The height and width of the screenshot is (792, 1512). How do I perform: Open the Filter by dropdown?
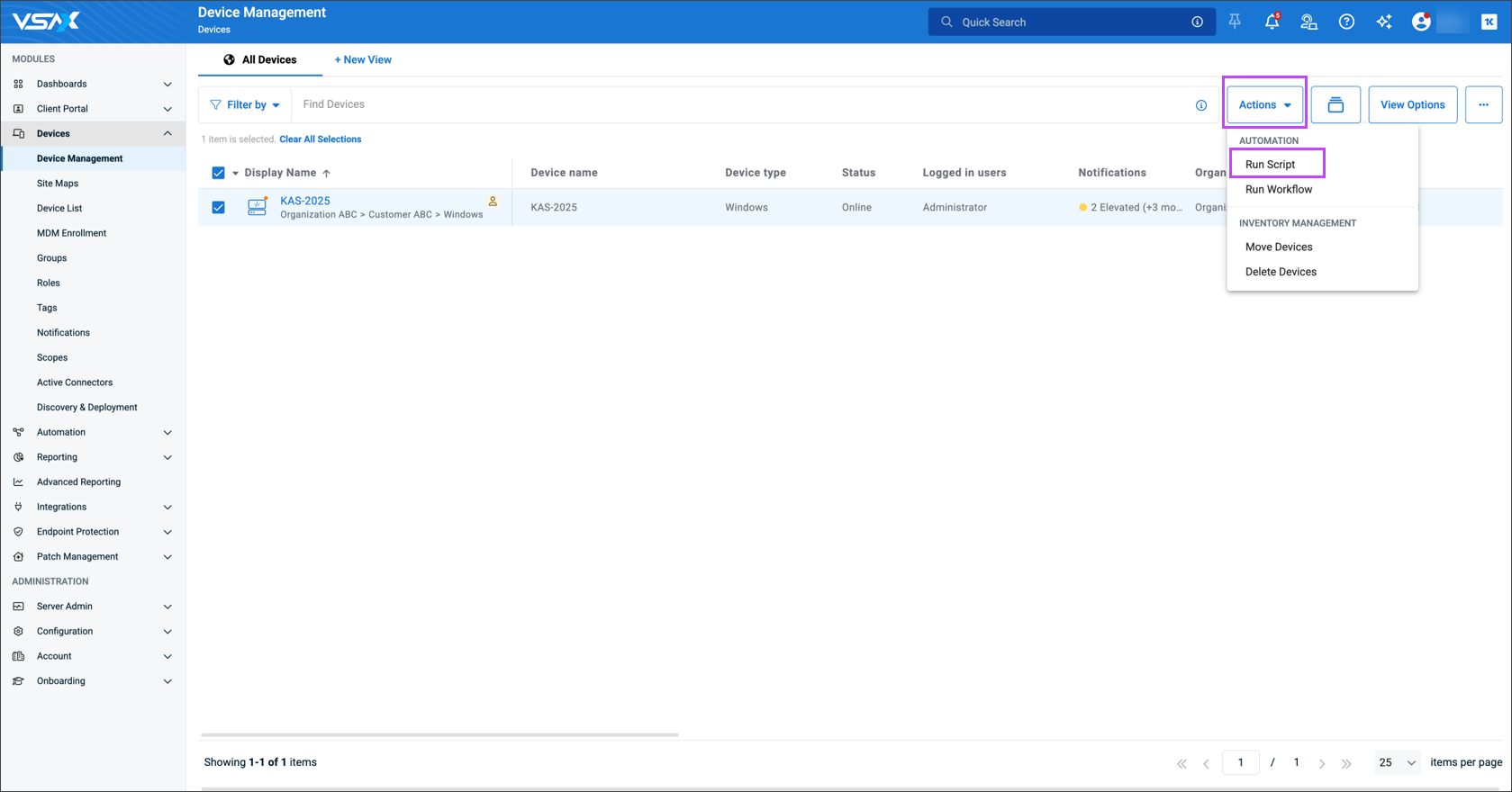tap(245, 105)
